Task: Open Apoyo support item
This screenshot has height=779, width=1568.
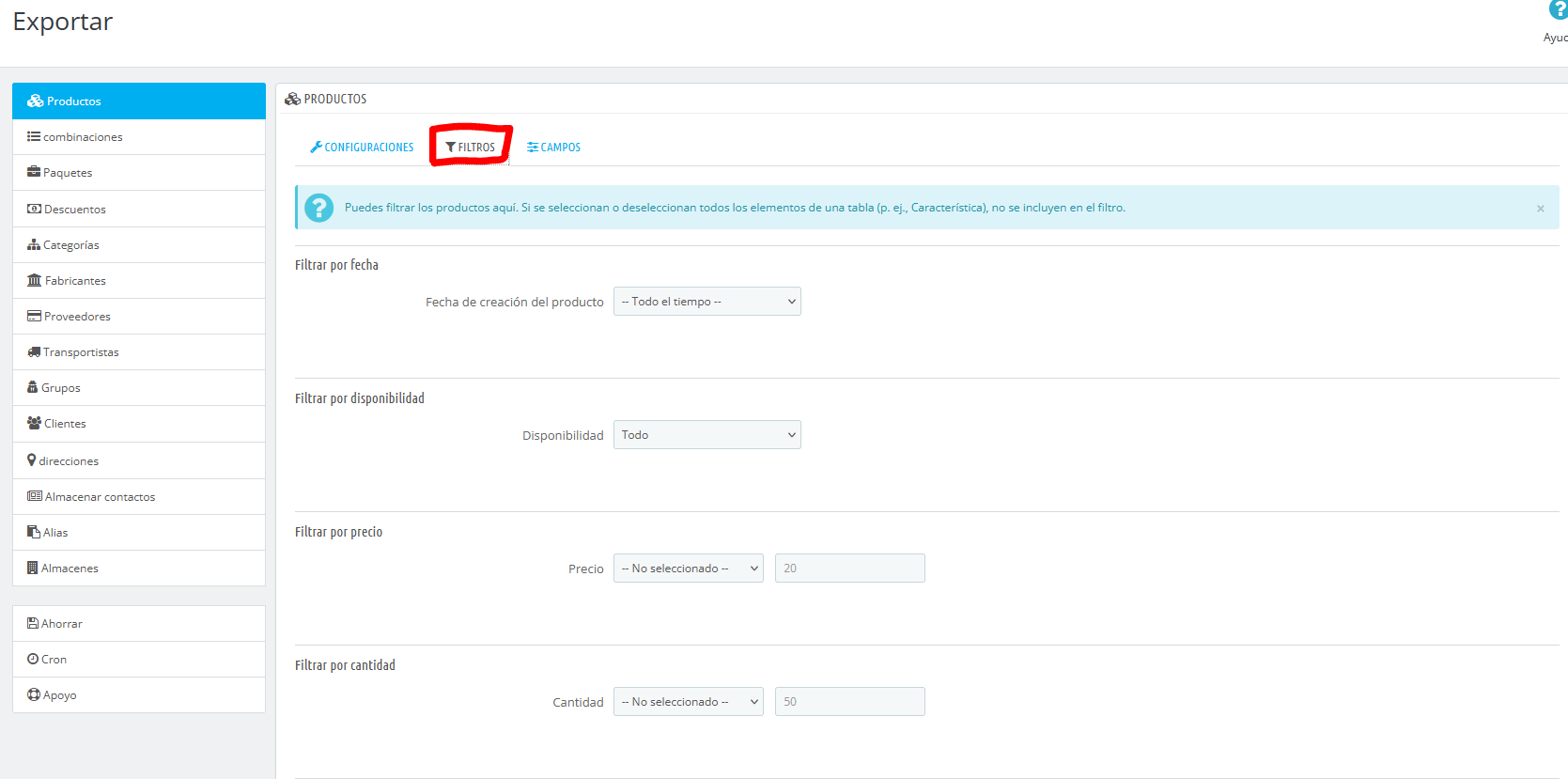Action: 59,695
